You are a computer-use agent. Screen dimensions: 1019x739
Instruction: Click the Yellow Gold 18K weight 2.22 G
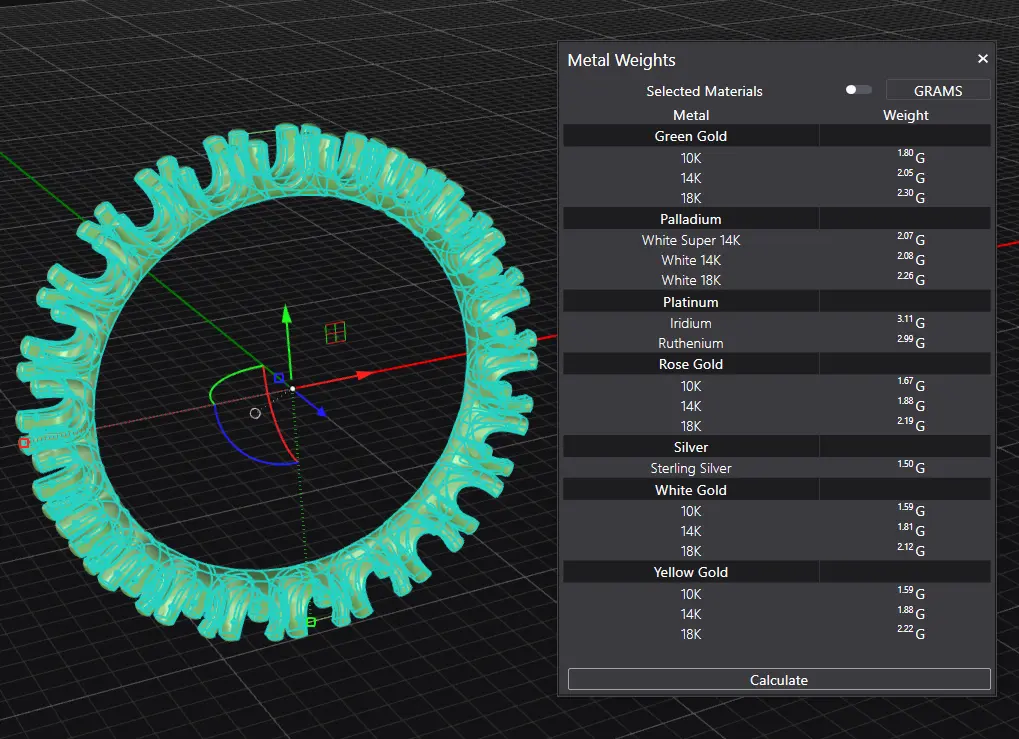click(x=910, y=632)
